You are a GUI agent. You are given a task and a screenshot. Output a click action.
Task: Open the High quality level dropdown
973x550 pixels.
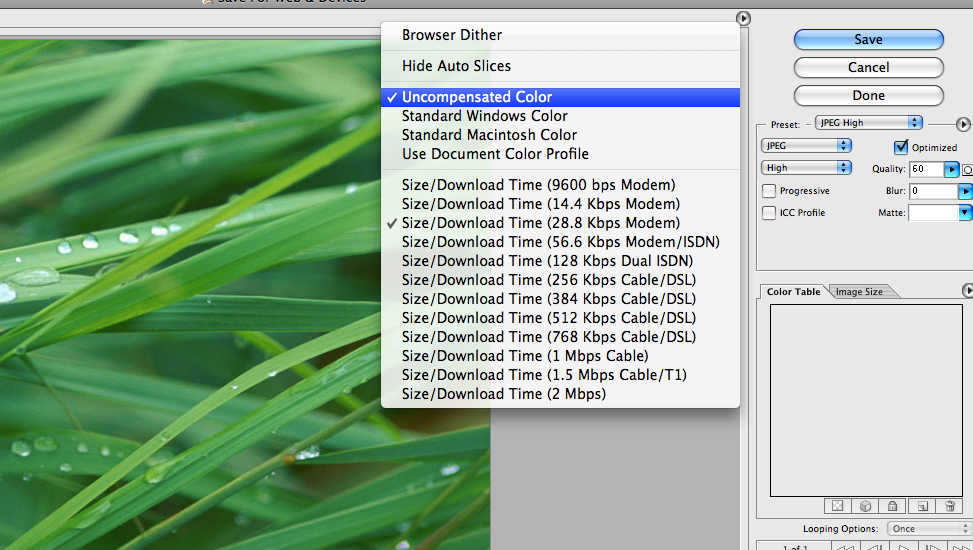click(806, 168)
